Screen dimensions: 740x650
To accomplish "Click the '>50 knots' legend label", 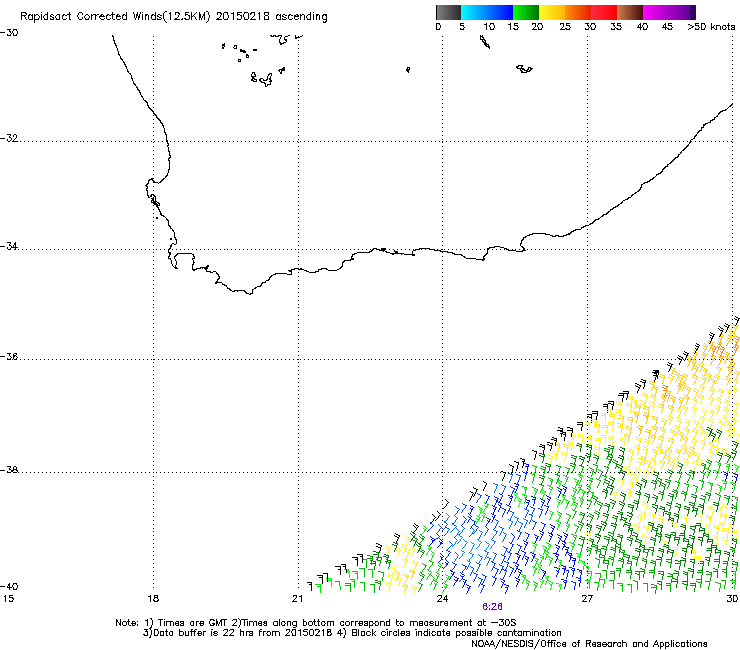I will click(x=711, y=27).
